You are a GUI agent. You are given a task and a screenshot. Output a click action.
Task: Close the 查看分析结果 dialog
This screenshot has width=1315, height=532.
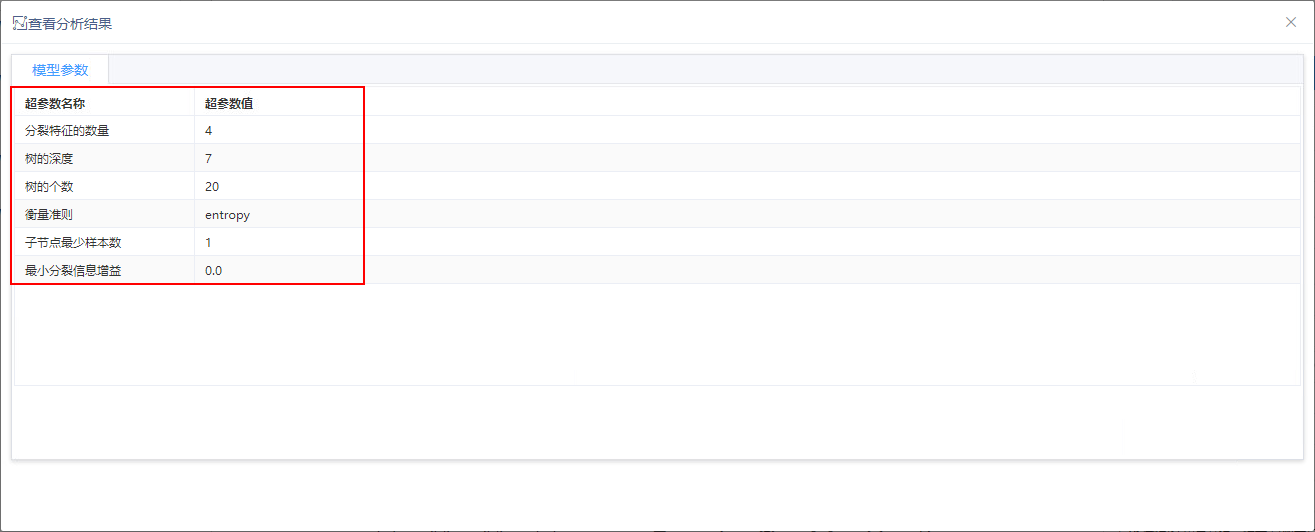[1291, 22]
